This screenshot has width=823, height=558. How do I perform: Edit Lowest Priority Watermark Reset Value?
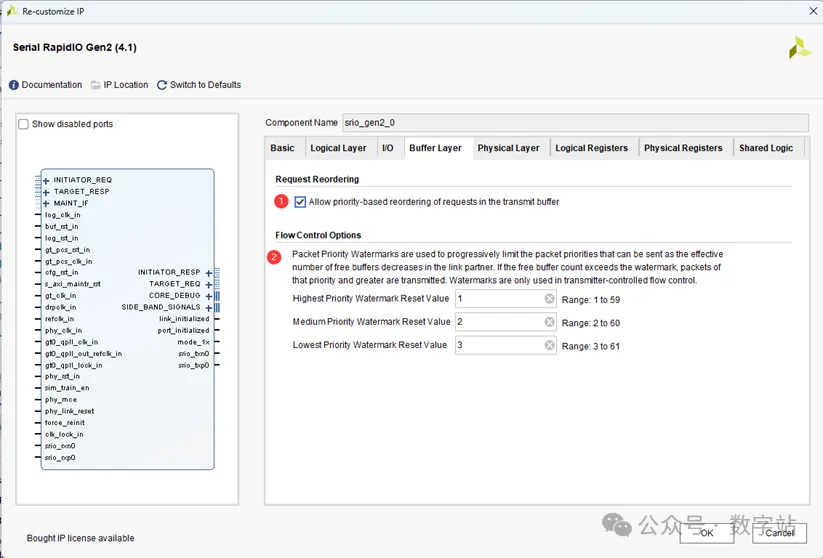[x=505, y=345]
